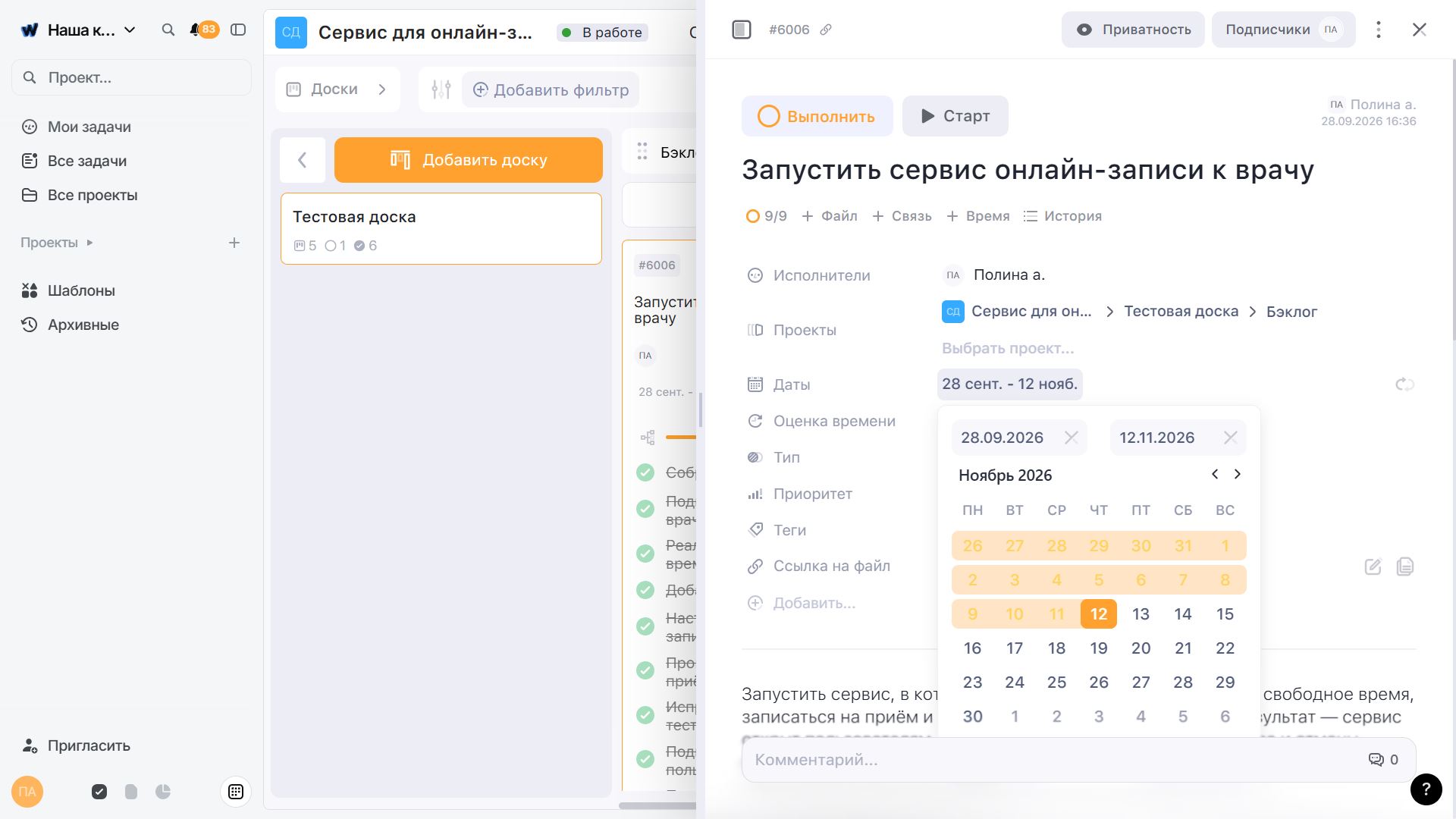Add a file via Файл
This screenshot has height=819, width=1456.
click(830, 216)
